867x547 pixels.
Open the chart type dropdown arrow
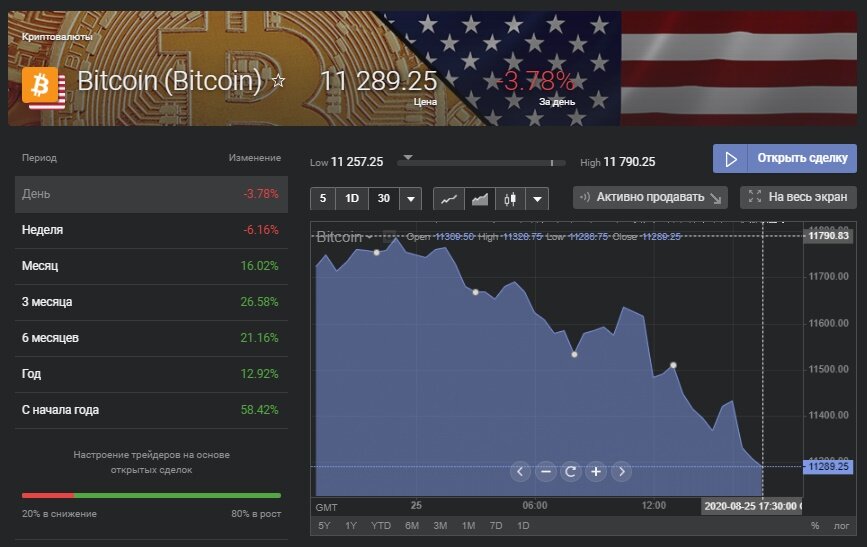click(x=538, y=198)
